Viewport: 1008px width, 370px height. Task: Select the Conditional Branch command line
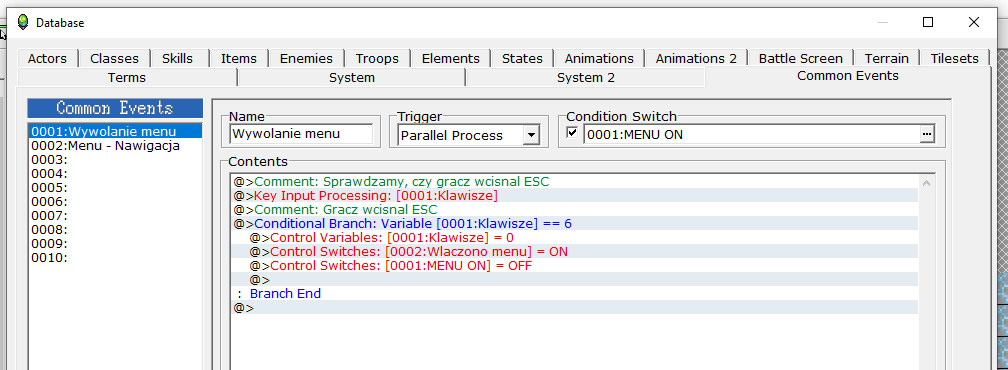tap(575, 224)
